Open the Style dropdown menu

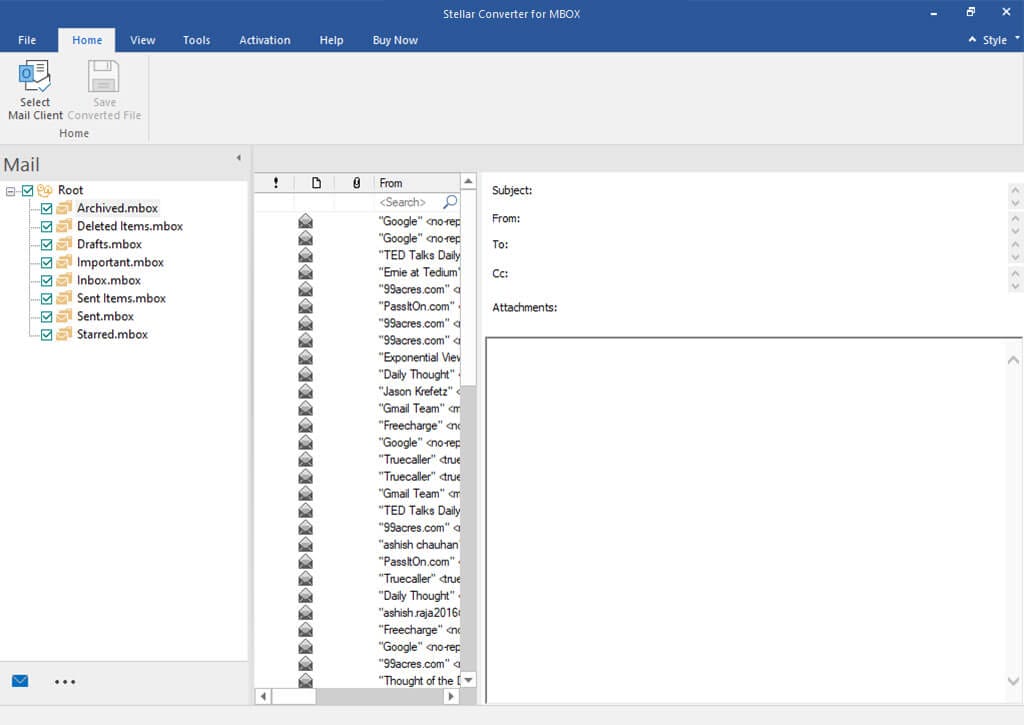994,40
